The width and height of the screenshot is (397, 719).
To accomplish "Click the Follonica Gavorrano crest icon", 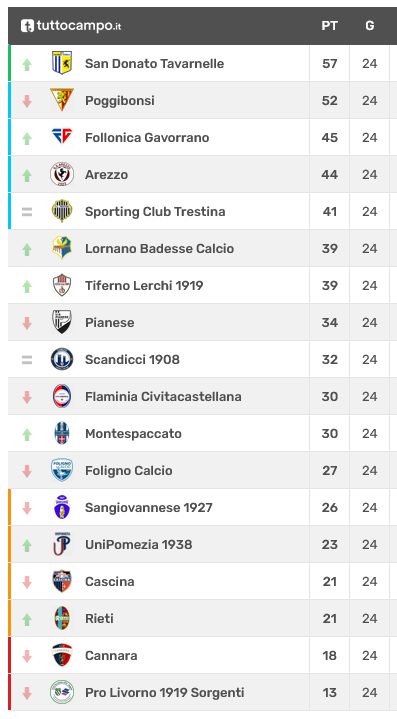I will [x=62, y=137].
